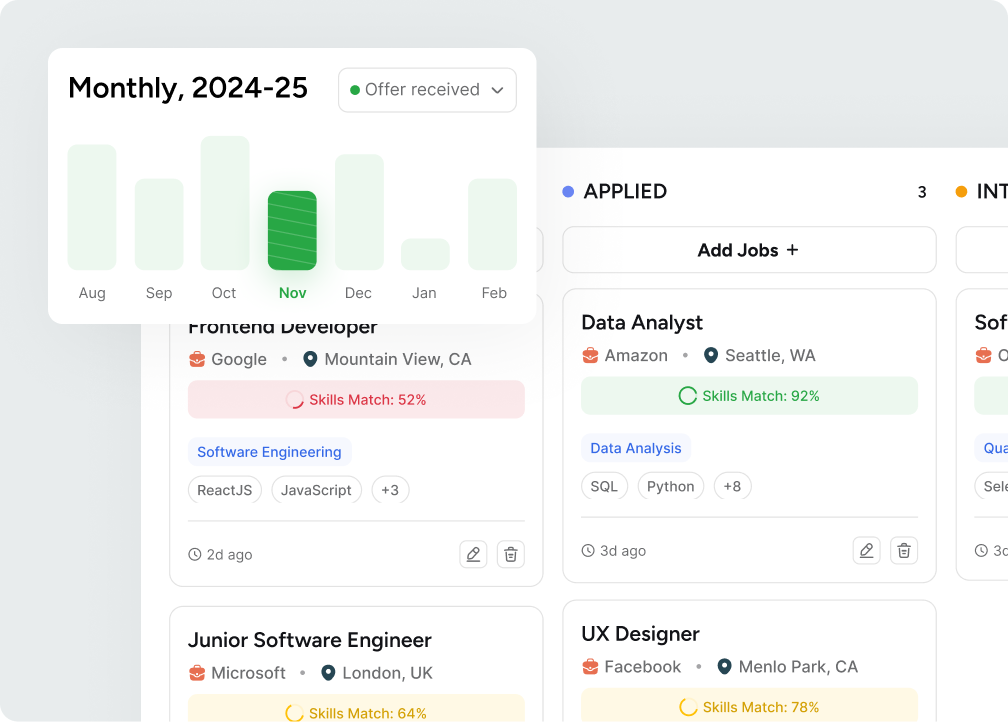This screenshot has height=722, width=1008.
Task: Click the Skills Match 78% bar
Action: coord(749,706)
